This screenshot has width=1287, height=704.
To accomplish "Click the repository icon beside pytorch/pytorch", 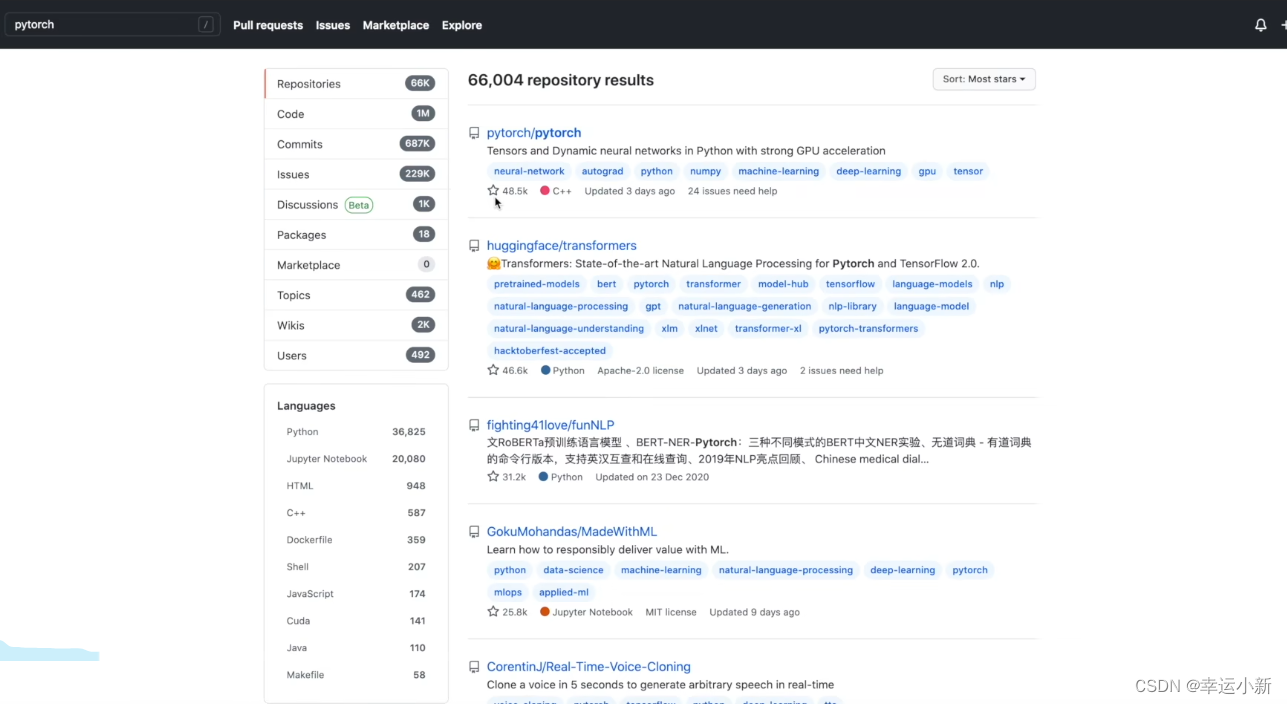I will 474,133.
